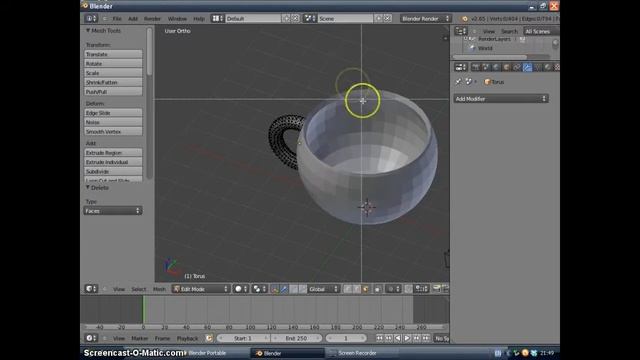
Task: Click the Smooth Vertex button
Action: pos(113,132)
